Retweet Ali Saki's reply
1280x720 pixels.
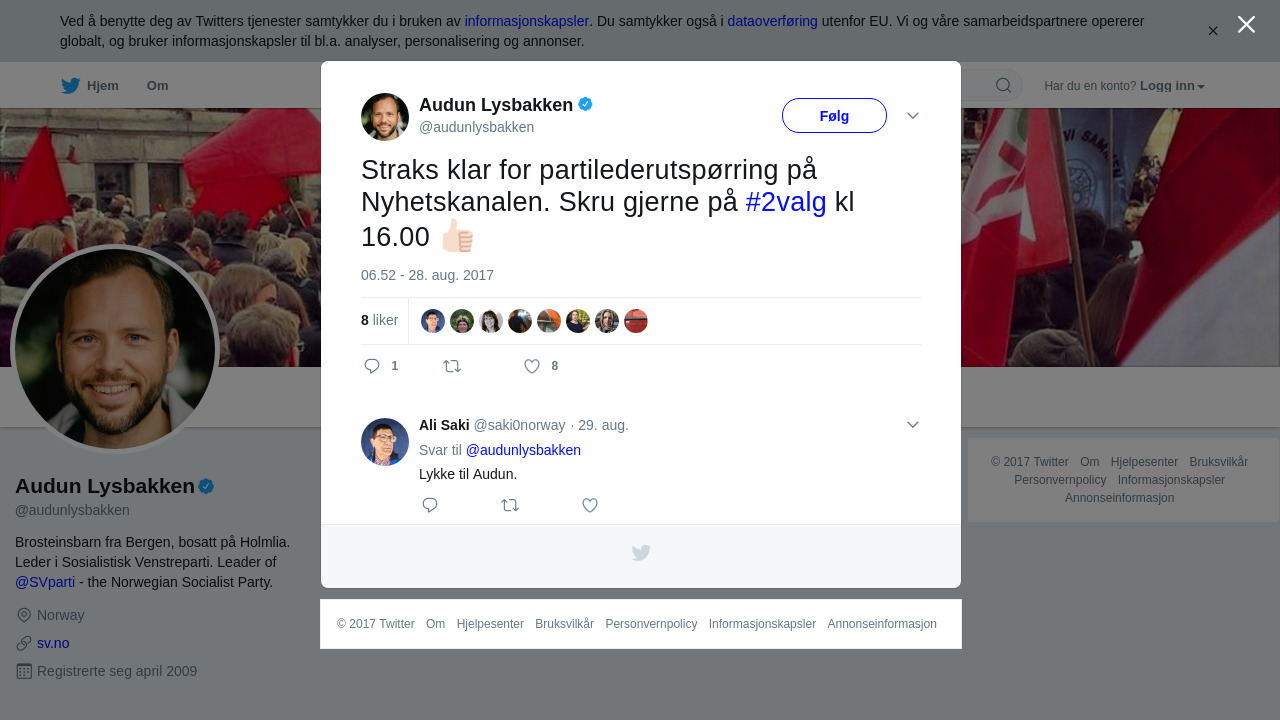click(x=510, y=505)
